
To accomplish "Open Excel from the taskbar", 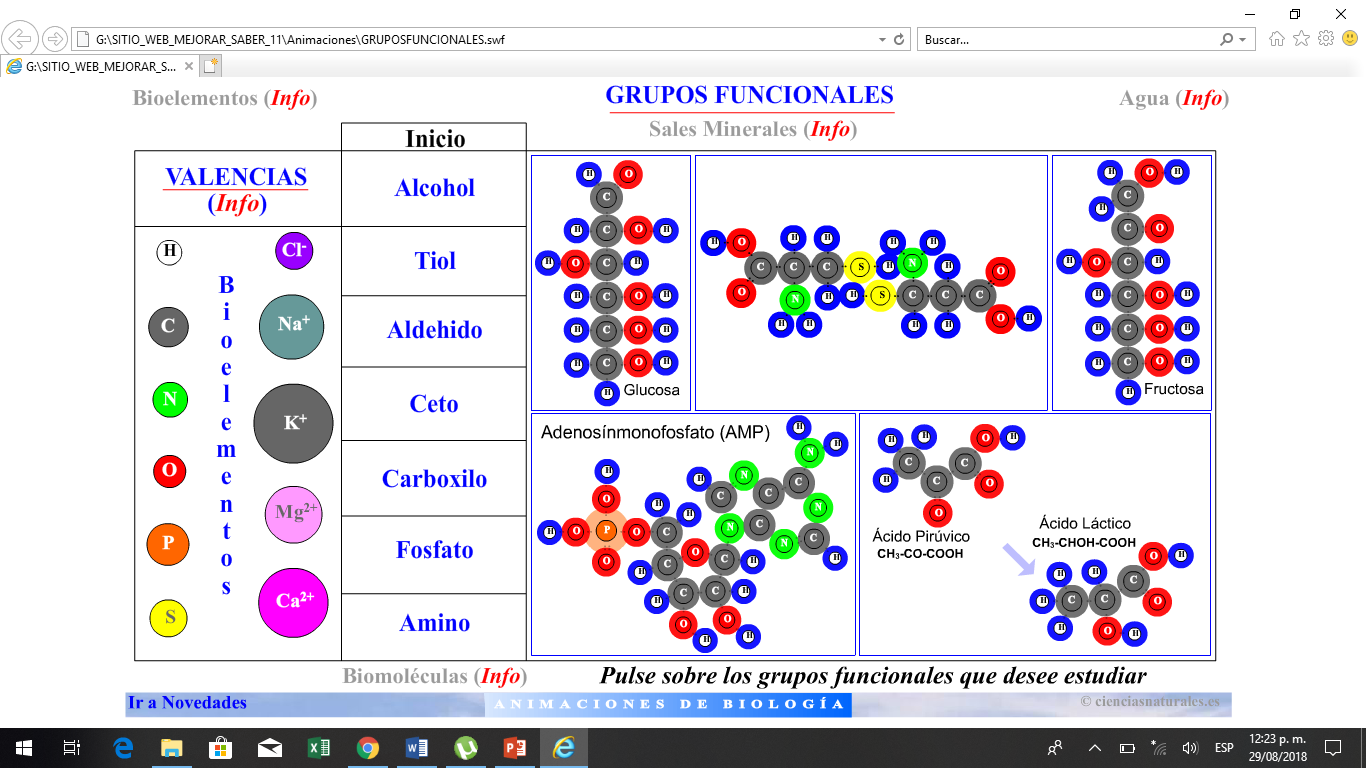I will tap(319, 748).
